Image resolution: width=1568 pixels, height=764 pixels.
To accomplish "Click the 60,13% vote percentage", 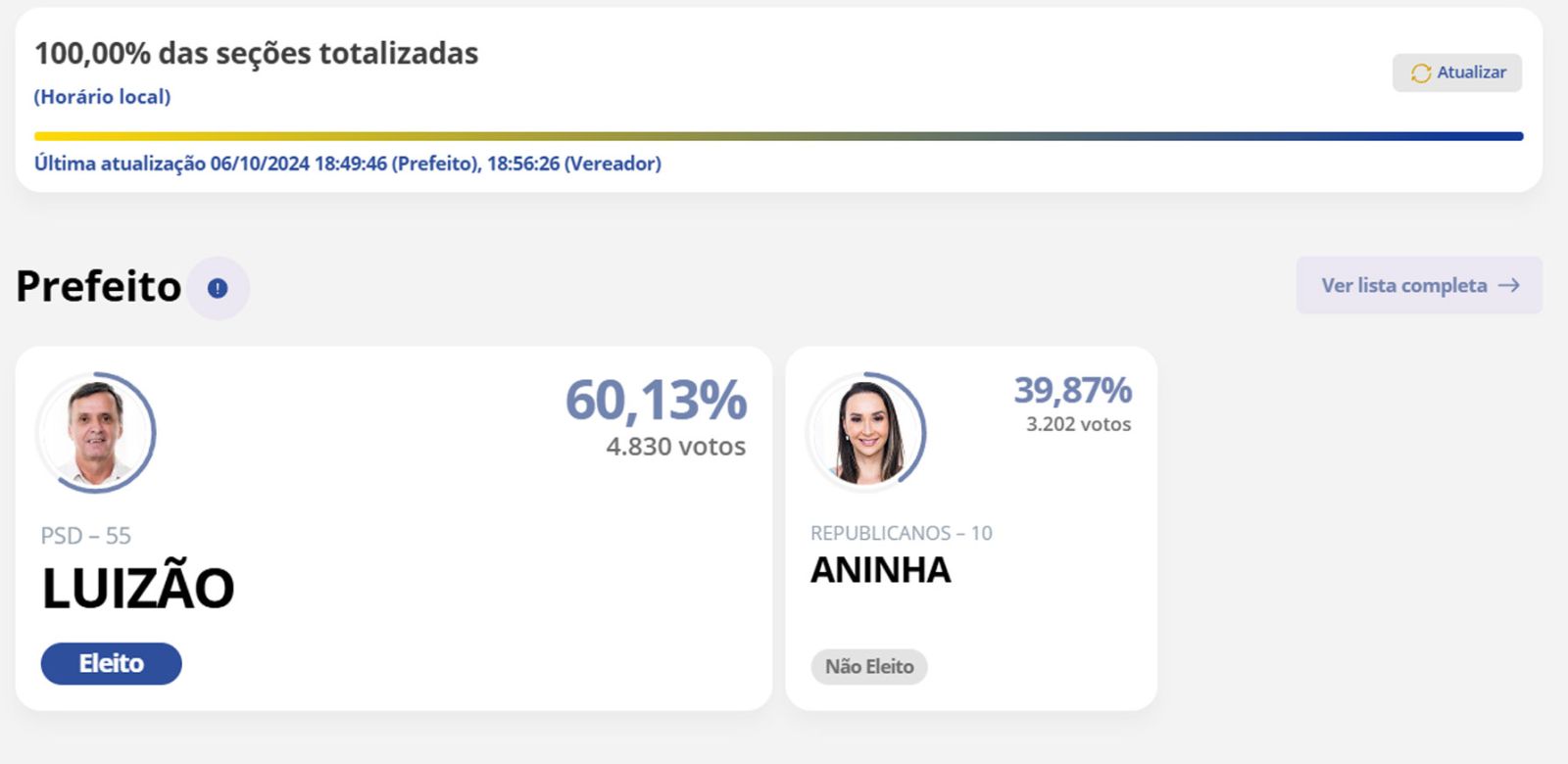I will click(656, 400).
